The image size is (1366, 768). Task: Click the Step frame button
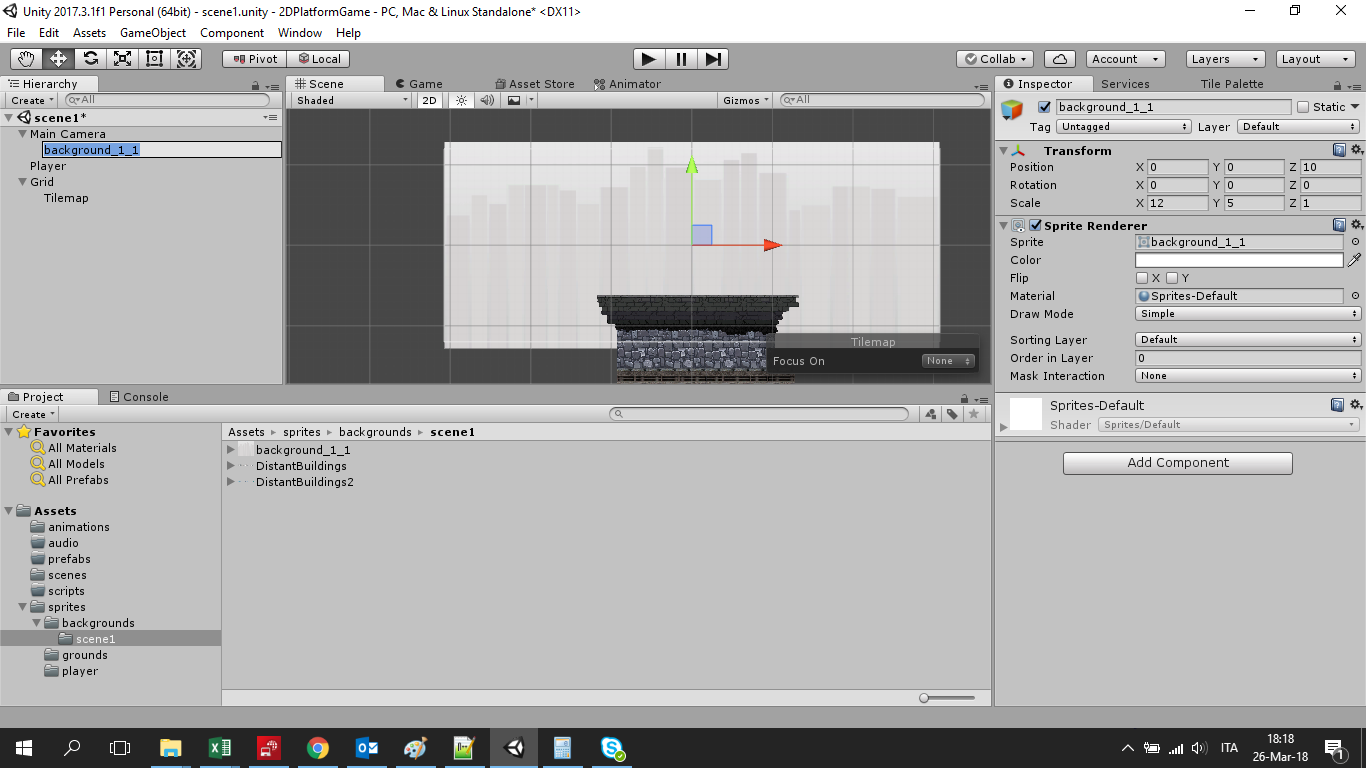tap(713, 59)
